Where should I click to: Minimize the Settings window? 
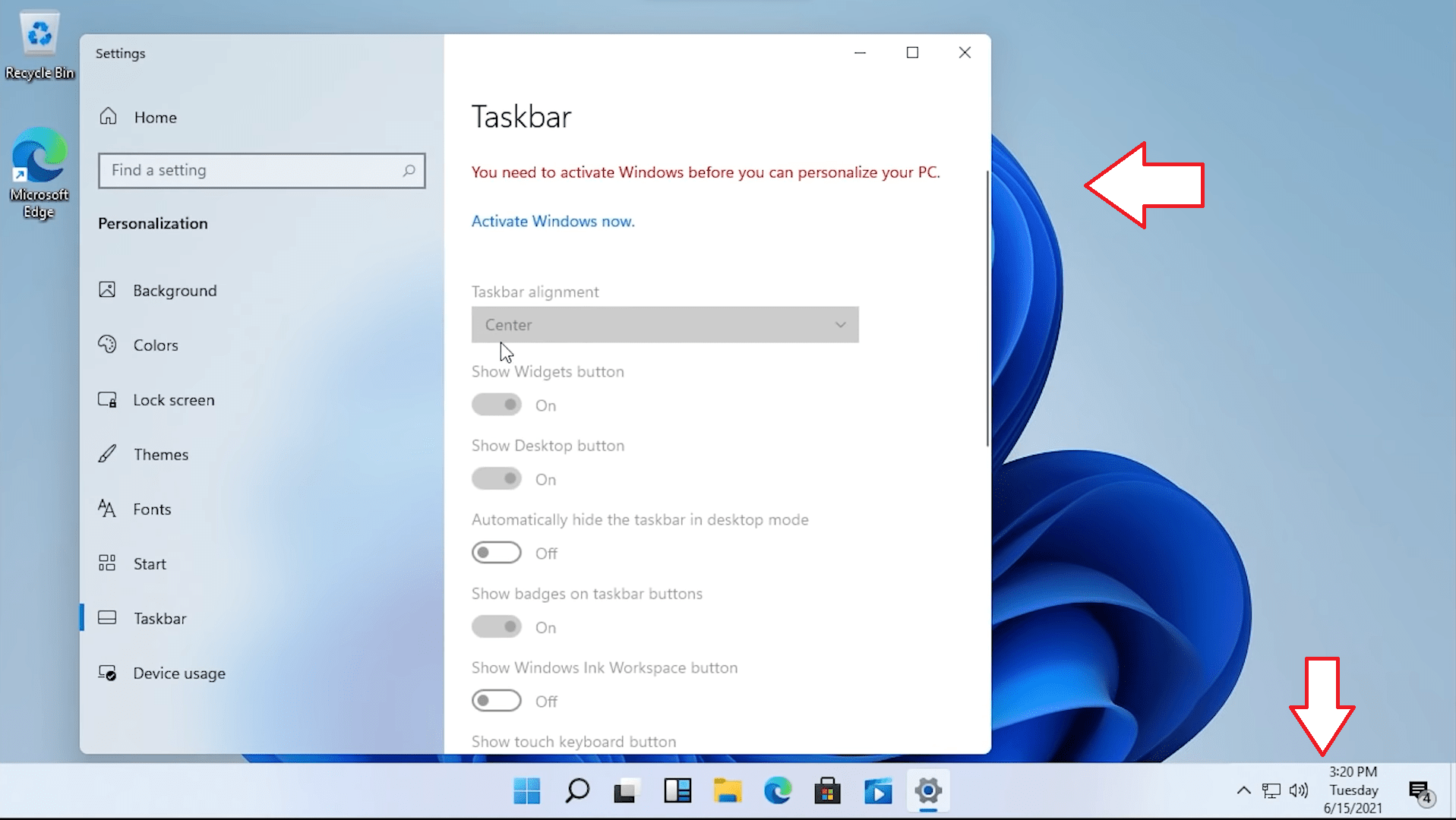pyautogui.click(x=860, y=52)
